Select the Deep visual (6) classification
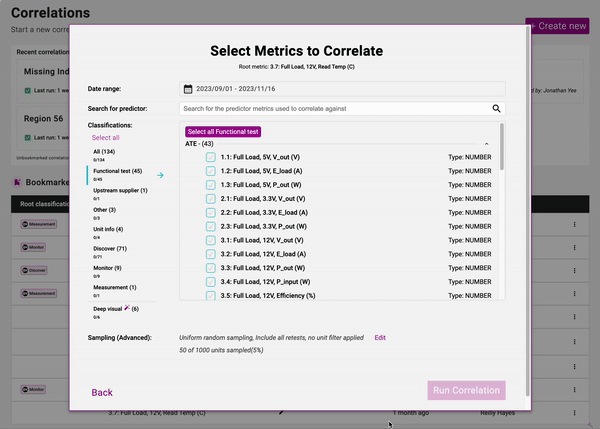The image size is (600, 429). [116, 309]
